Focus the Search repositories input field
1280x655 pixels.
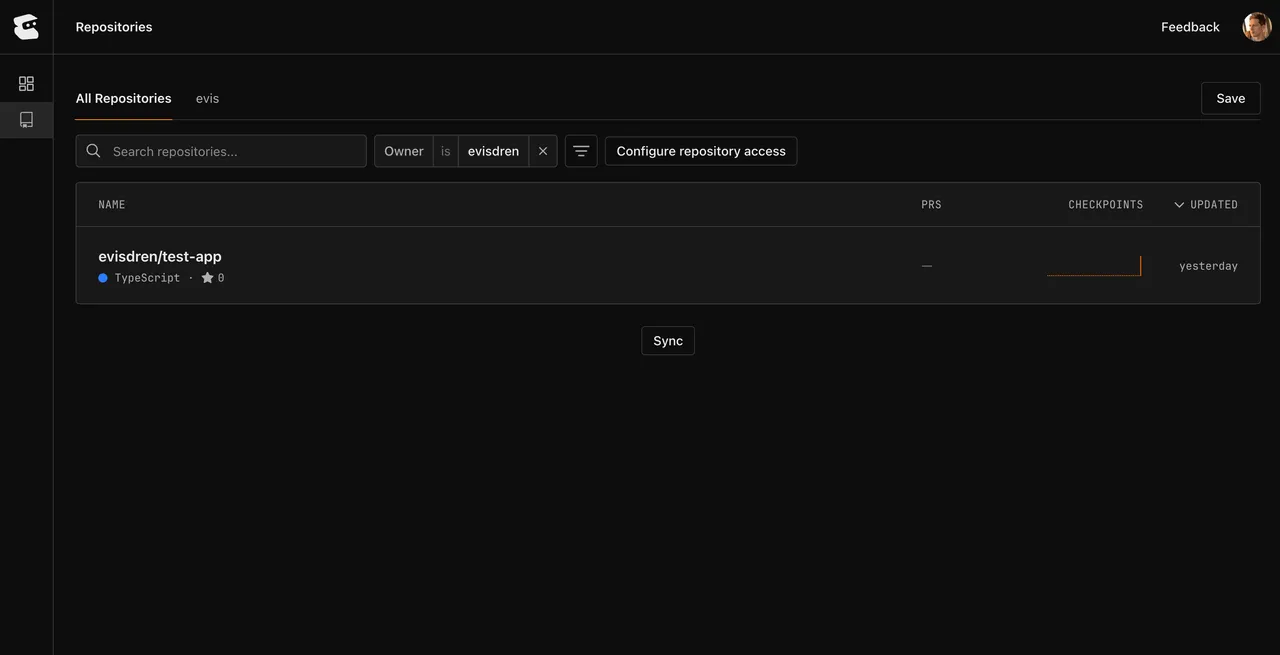tap(221, 151)
